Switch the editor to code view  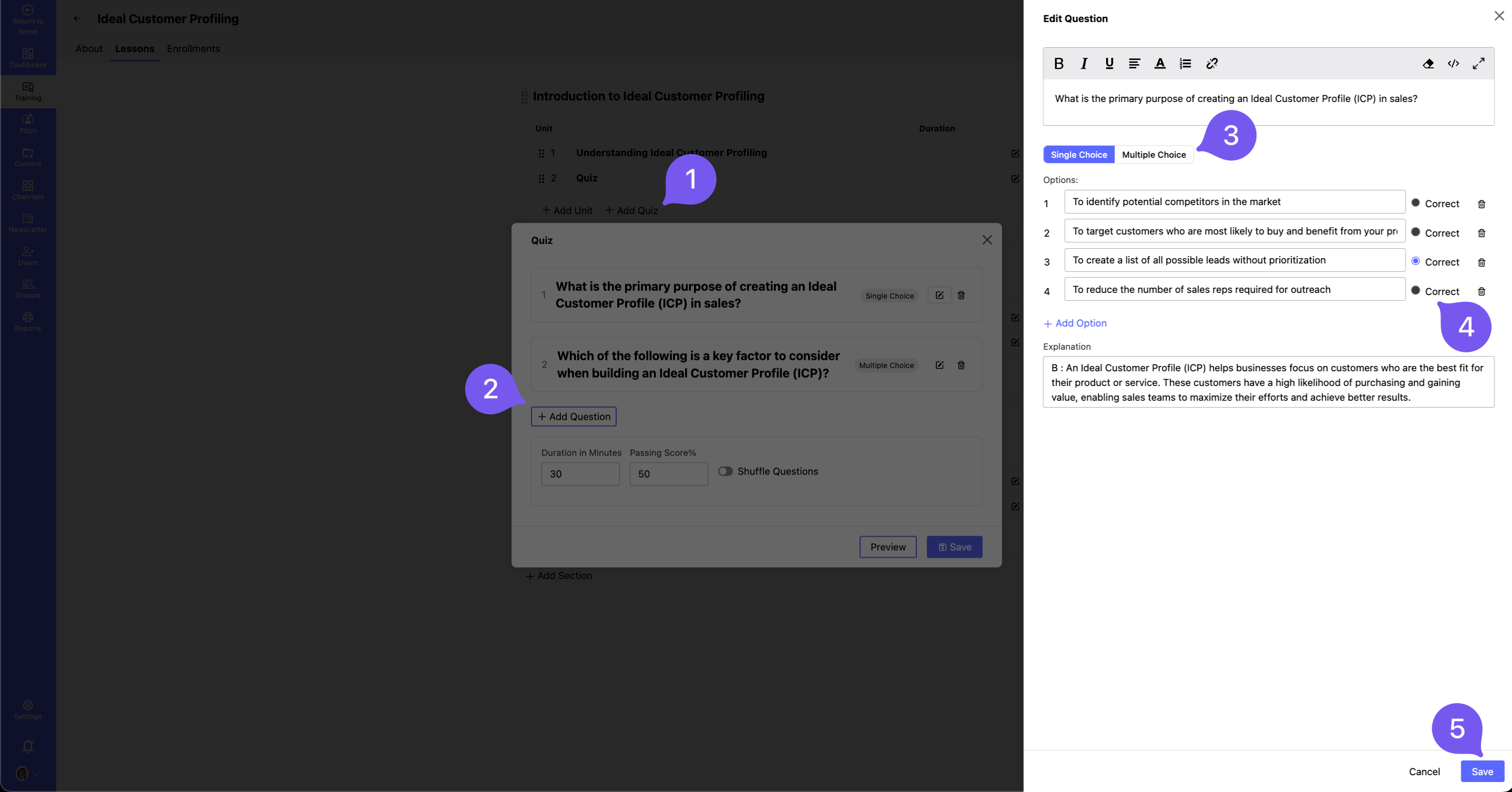pos(1453,64)
